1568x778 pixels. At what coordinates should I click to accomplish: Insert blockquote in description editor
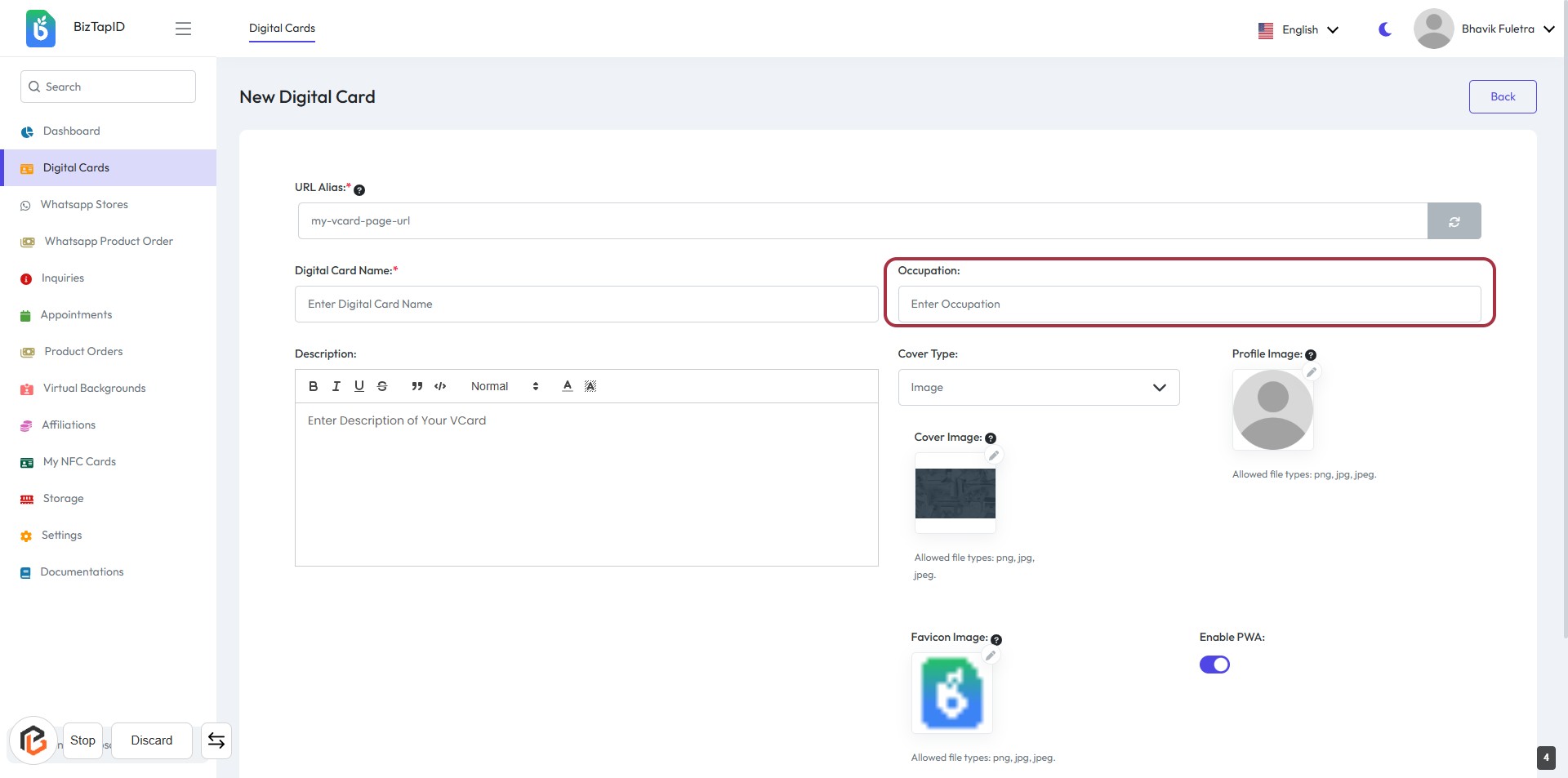[416, 386]
